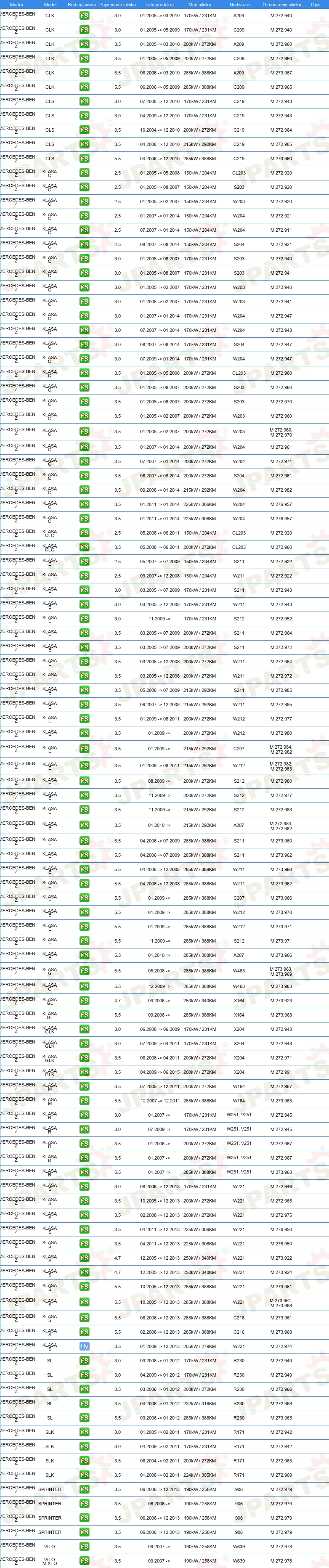This screenshot has width=329, height=1568.
Task: Click engine code M 272.991
Action: pyautogui.click(x=281, y=1072)
